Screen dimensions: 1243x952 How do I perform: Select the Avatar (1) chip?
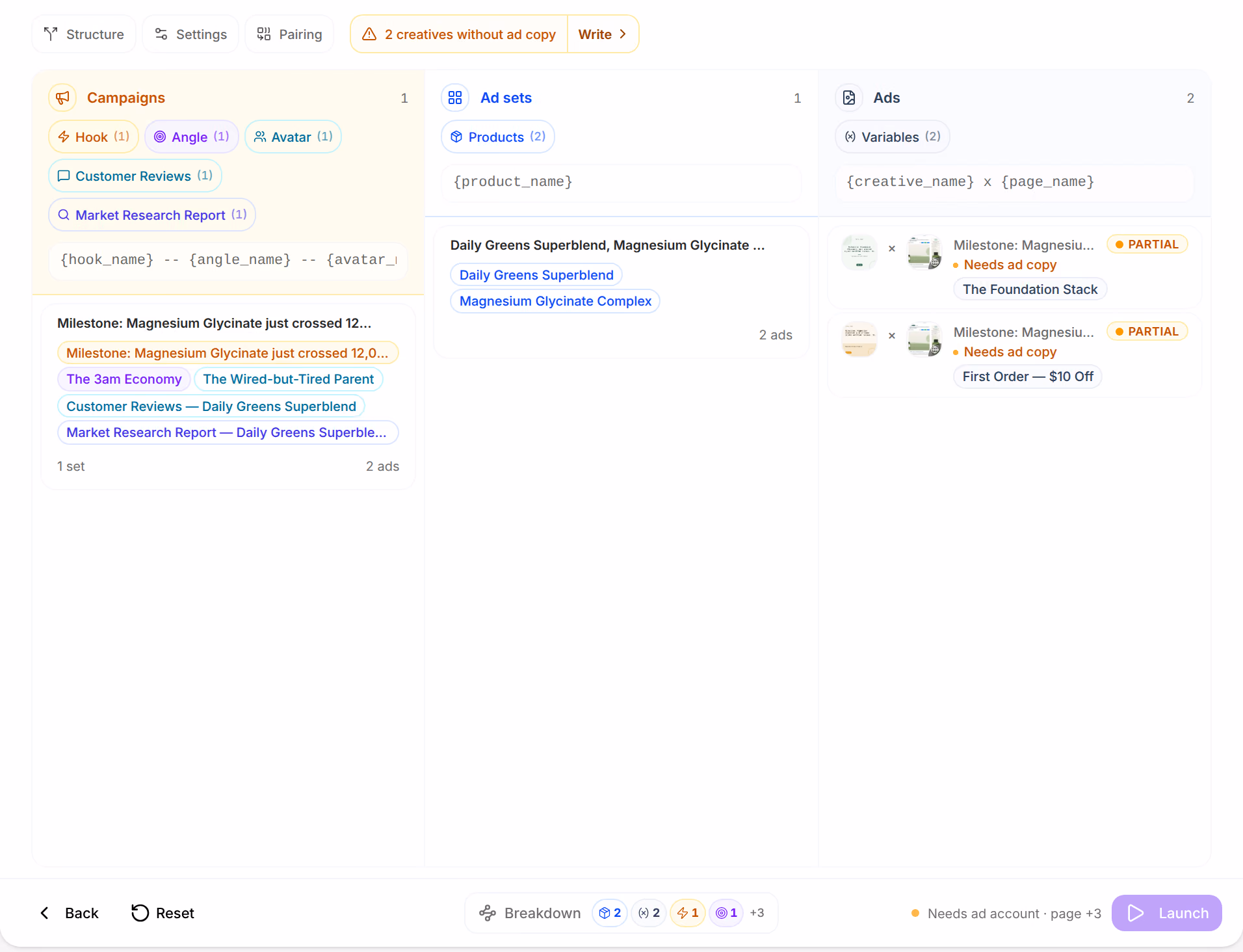(293, 137)
